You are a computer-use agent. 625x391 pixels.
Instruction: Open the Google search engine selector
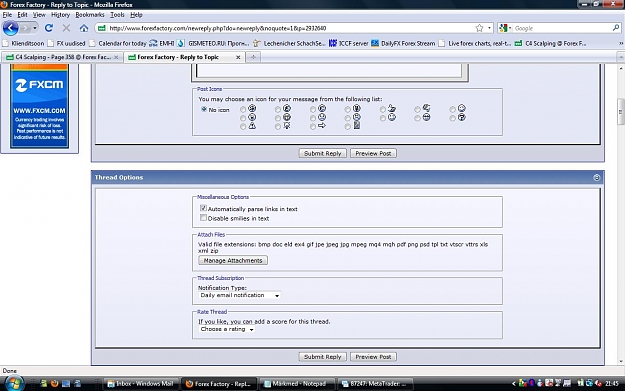click(x=505, y=28)
